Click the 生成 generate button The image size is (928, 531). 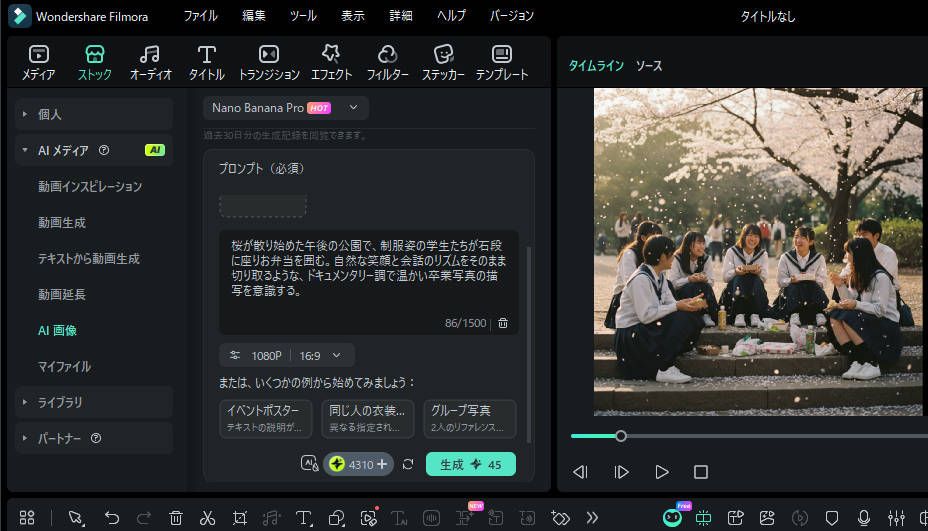click(470, 464)
